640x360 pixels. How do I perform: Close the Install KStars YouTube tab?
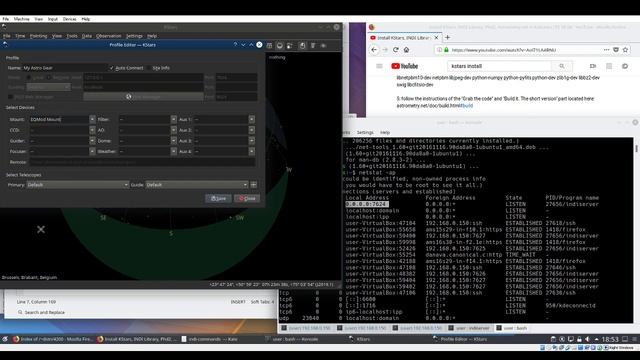[x=436, y=38]
